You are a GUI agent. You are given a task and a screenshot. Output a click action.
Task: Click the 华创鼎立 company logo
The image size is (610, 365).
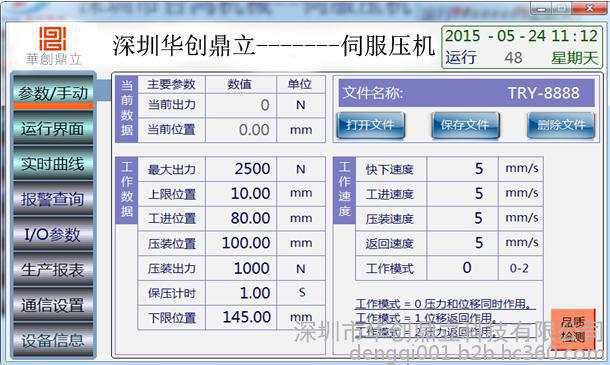tap(53, 46)
